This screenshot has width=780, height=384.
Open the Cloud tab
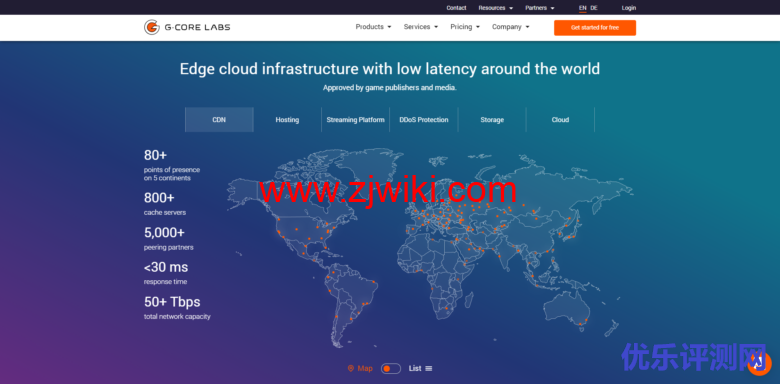pyautogui.click(x=560, y=120)
